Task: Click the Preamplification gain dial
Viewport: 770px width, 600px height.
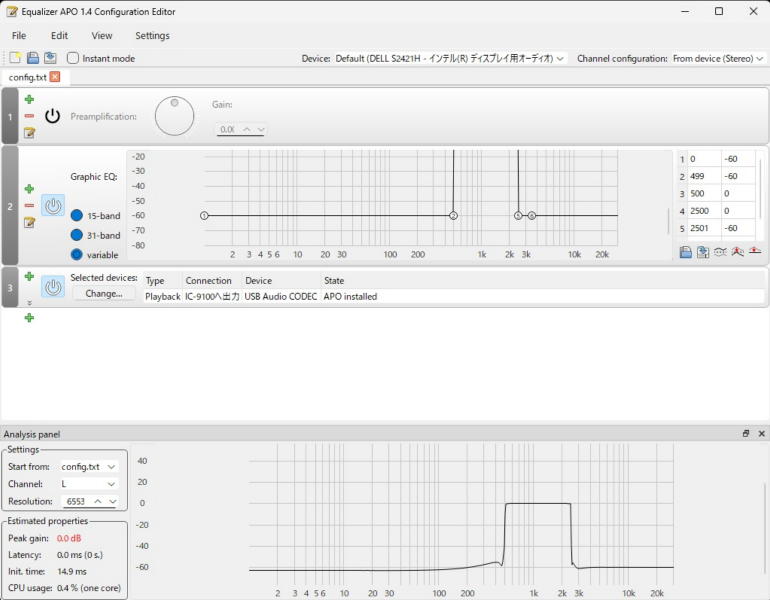Action: point(174,116)
